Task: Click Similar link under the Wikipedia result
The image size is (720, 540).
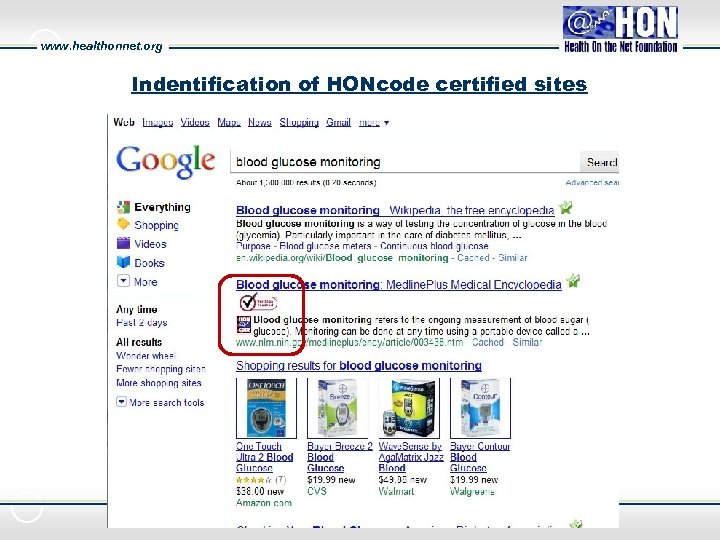Action: (x=512, y=258)
